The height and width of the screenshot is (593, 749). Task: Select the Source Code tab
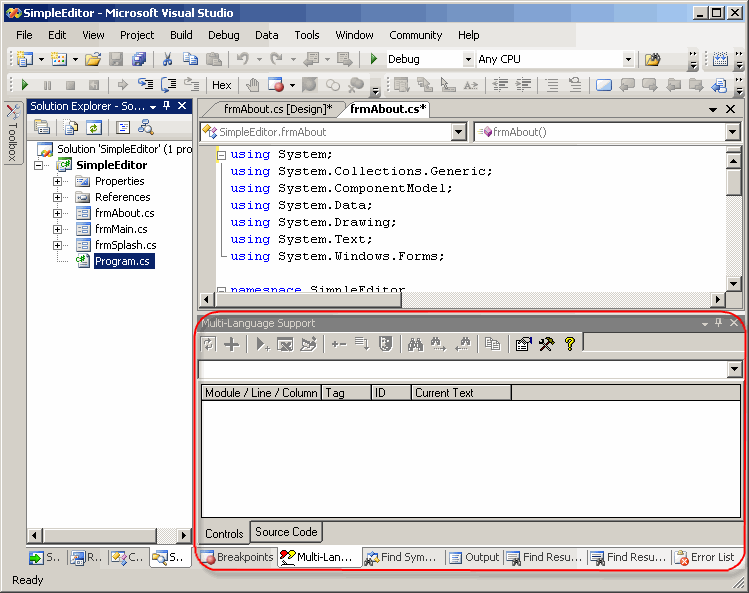tap(286, 532)
